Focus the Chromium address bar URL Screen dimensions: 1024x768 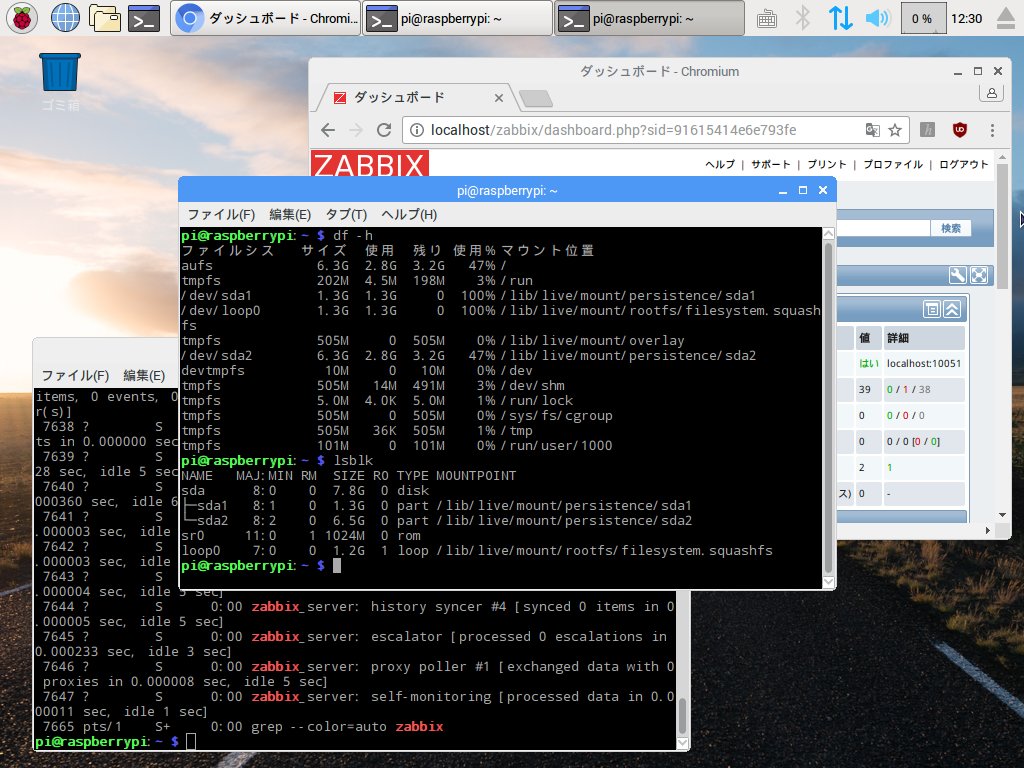(613, 130)
